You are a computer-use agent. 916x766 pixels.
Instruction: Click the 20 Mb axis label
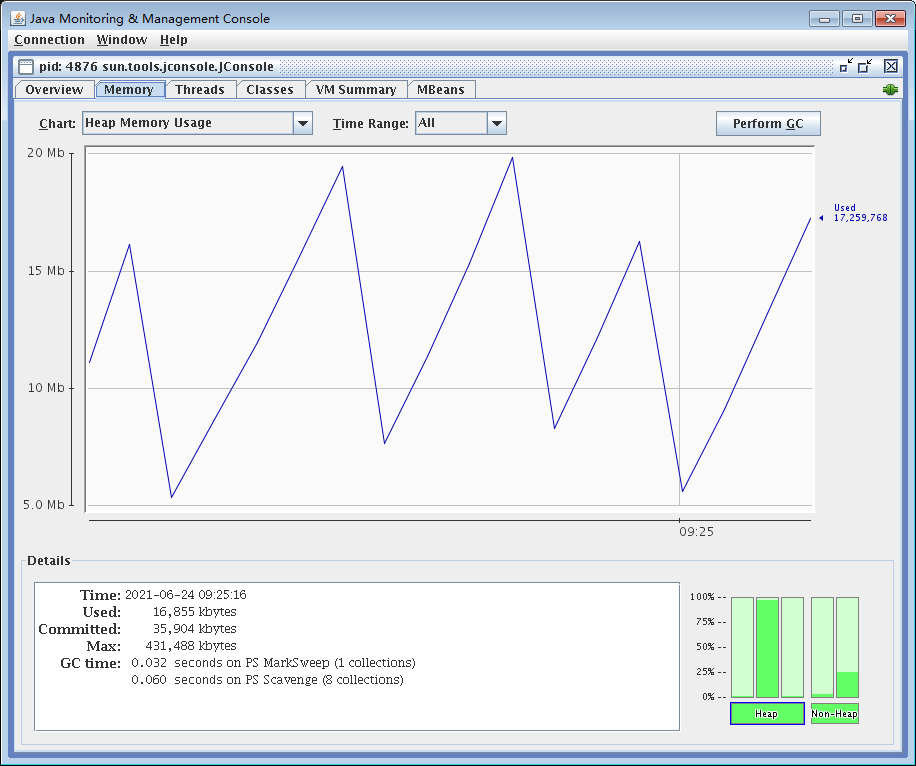coord(46,153)
